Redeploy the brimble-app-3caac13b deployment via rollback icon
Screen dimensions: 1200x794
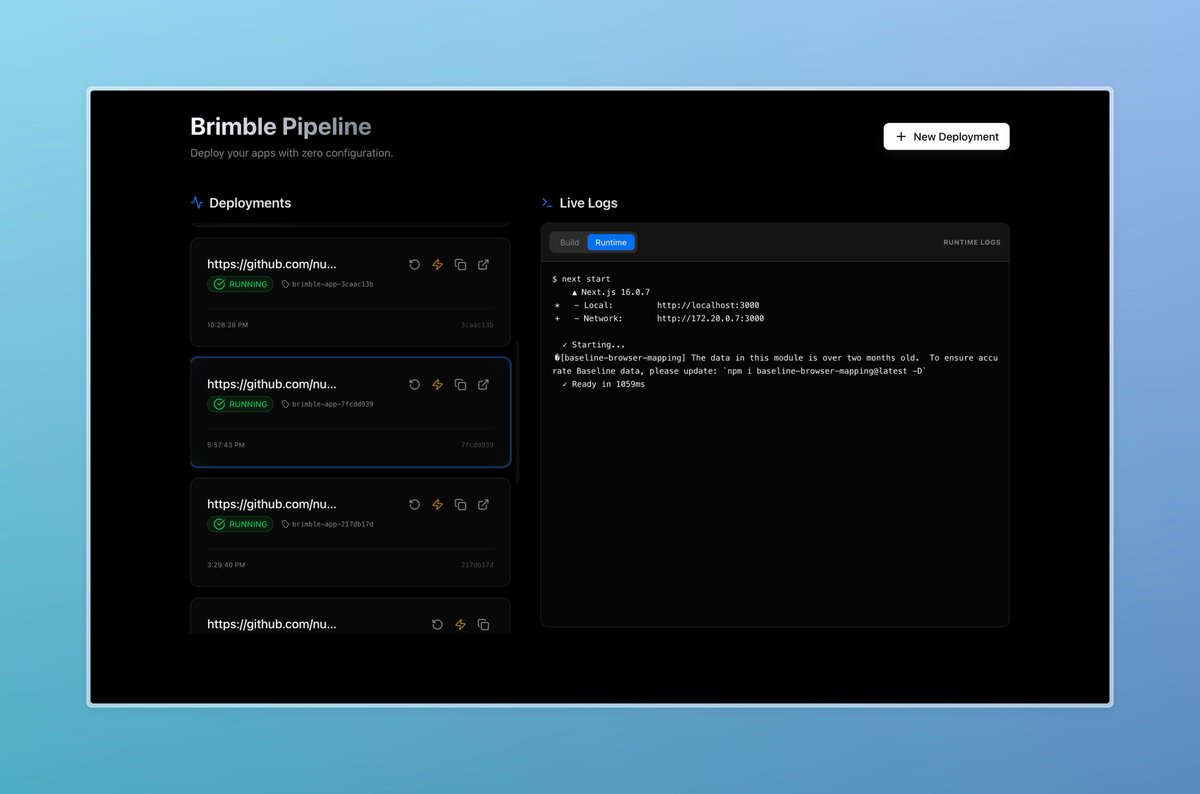(x=415, y=264)
